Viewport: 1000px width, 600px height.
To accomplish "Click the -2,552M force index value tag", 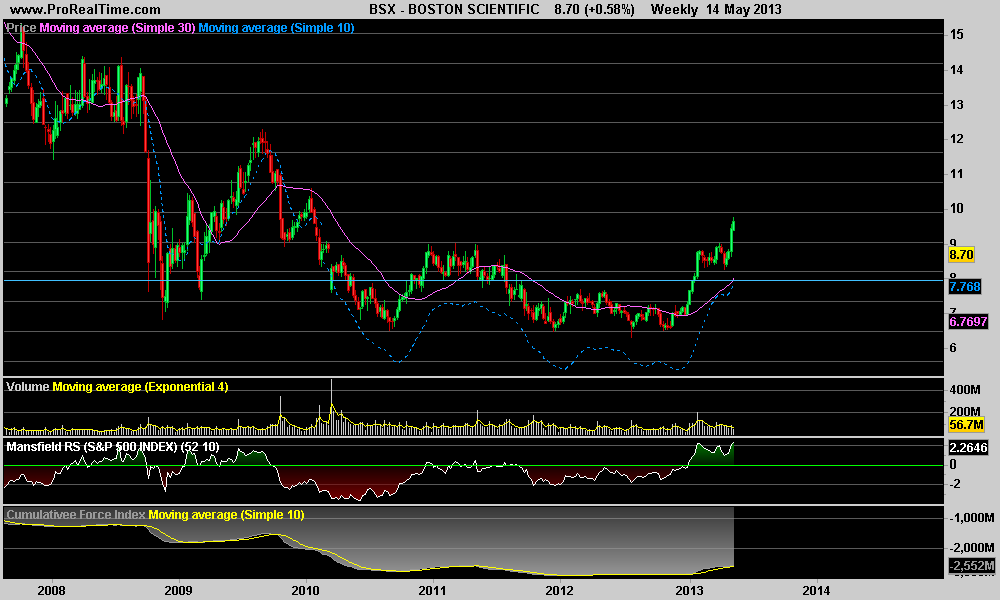I will [969, 567].
